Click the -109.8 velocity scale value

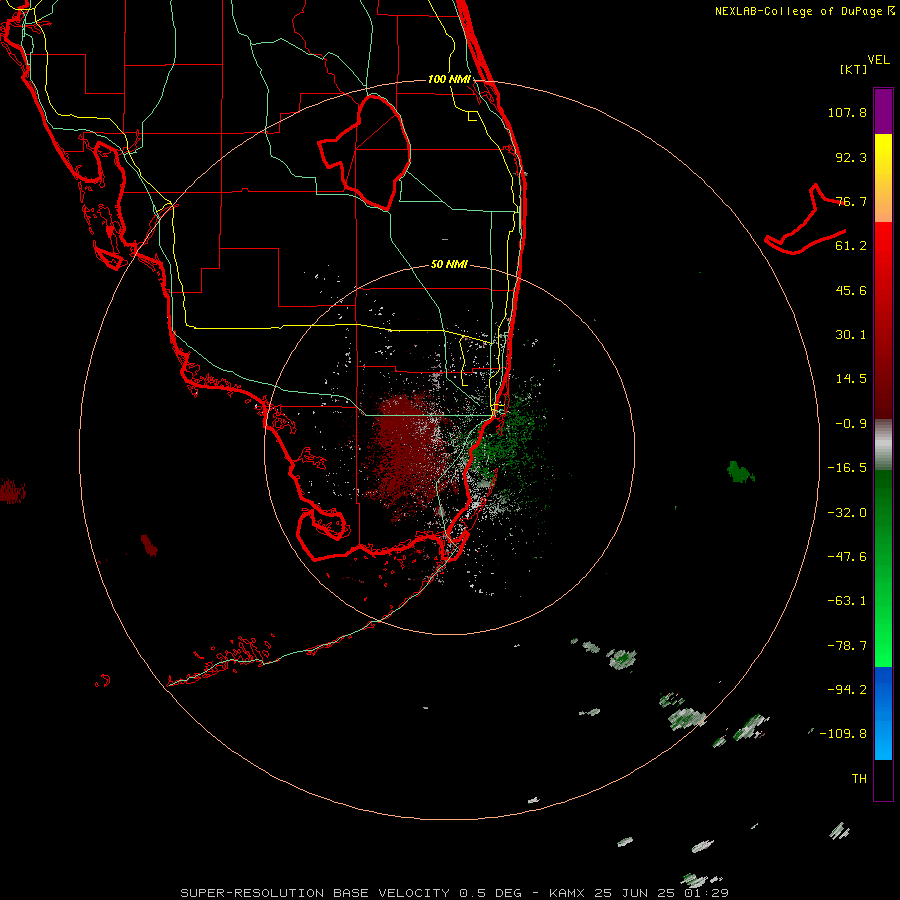click(844, 734)
